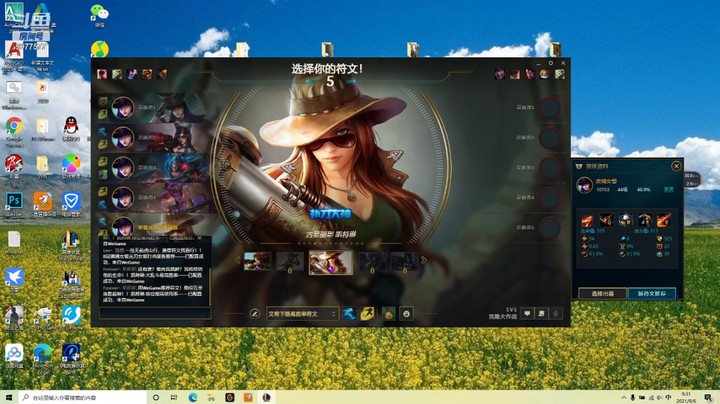Image resolution: width=720 pixels, height=404 pixels.
Task: Click first enemy banned champion icon top-right
Action: [x=500, y=74]
